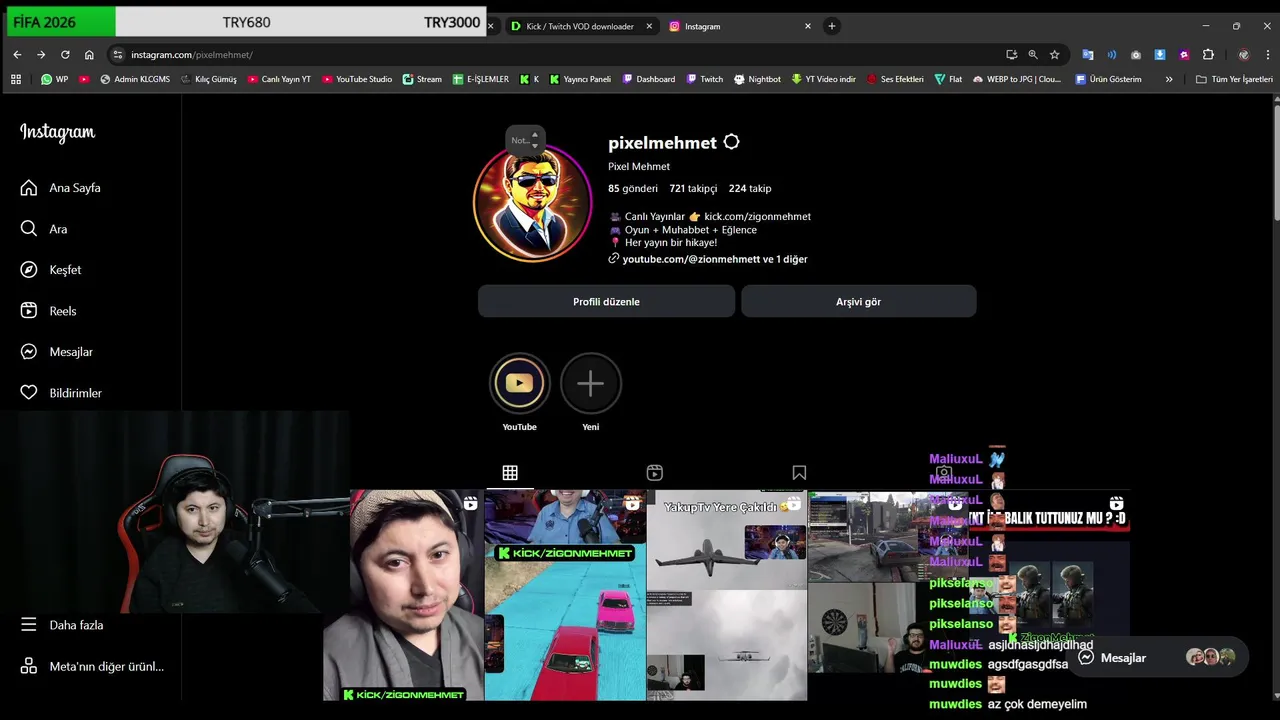Viewport: 1280px width, 720px height.
Task: Open browser home page
Action: pyautogui.click(x=89, y=54)
